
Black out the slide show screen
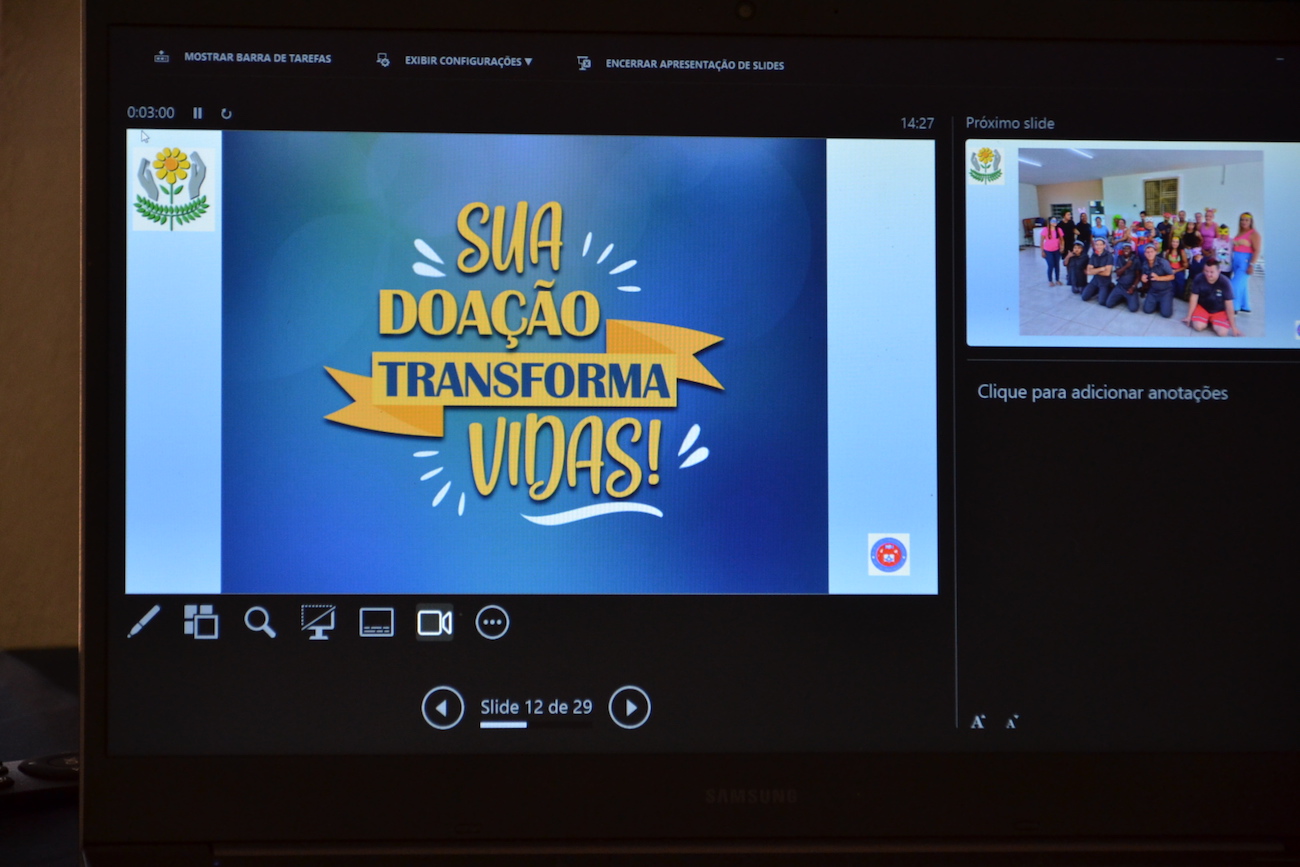coord(318,622)
